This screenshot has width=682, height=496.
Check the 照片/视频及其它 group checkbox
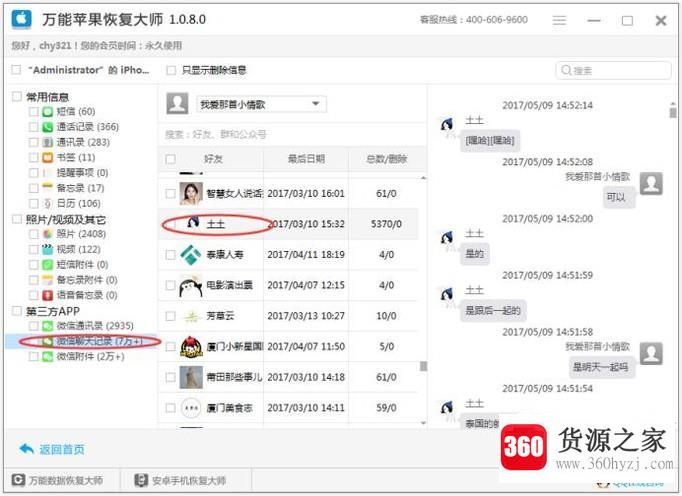(x=17, y=219)
